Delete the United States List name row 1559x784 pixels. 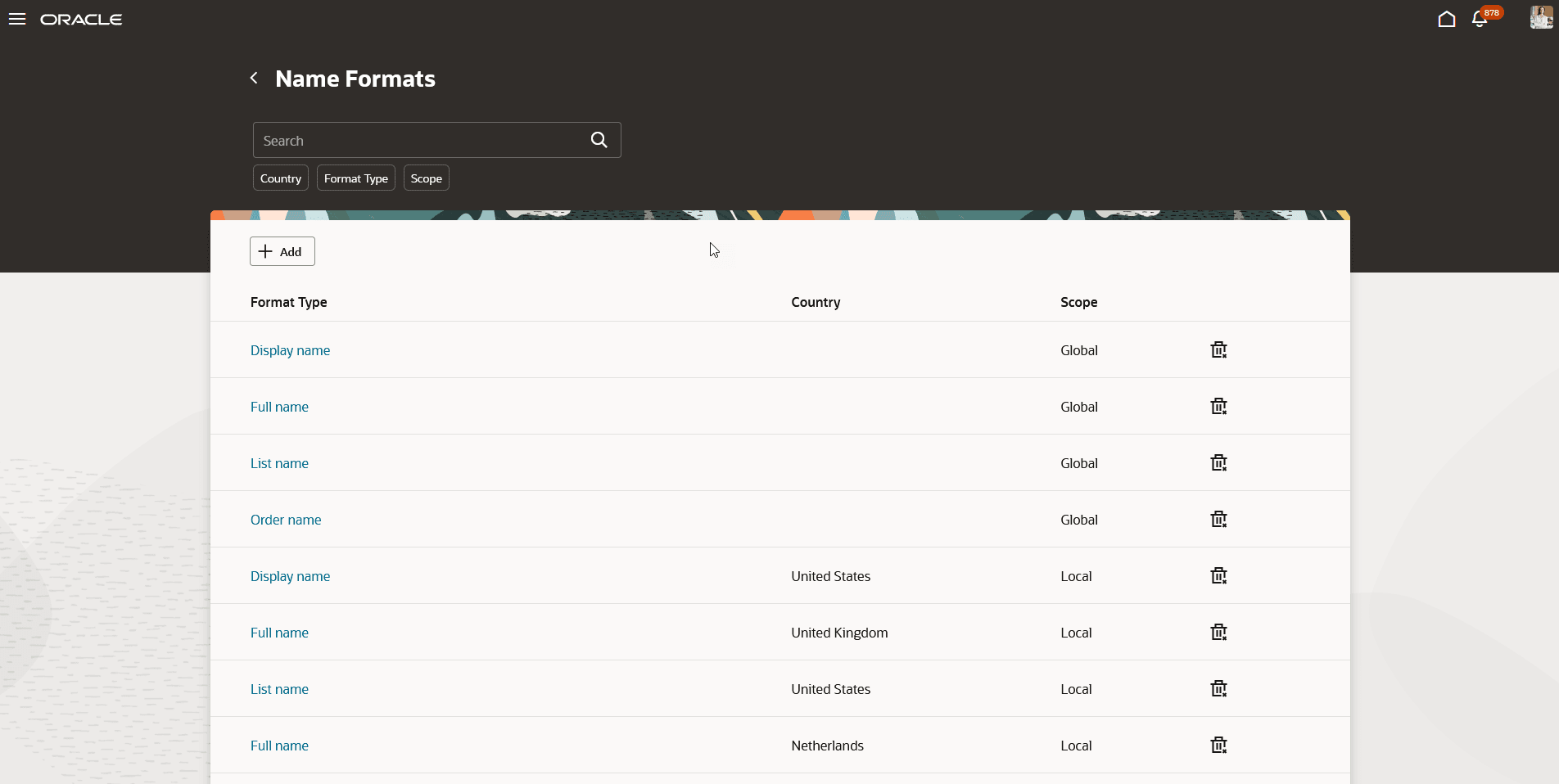click(1219, 689)
